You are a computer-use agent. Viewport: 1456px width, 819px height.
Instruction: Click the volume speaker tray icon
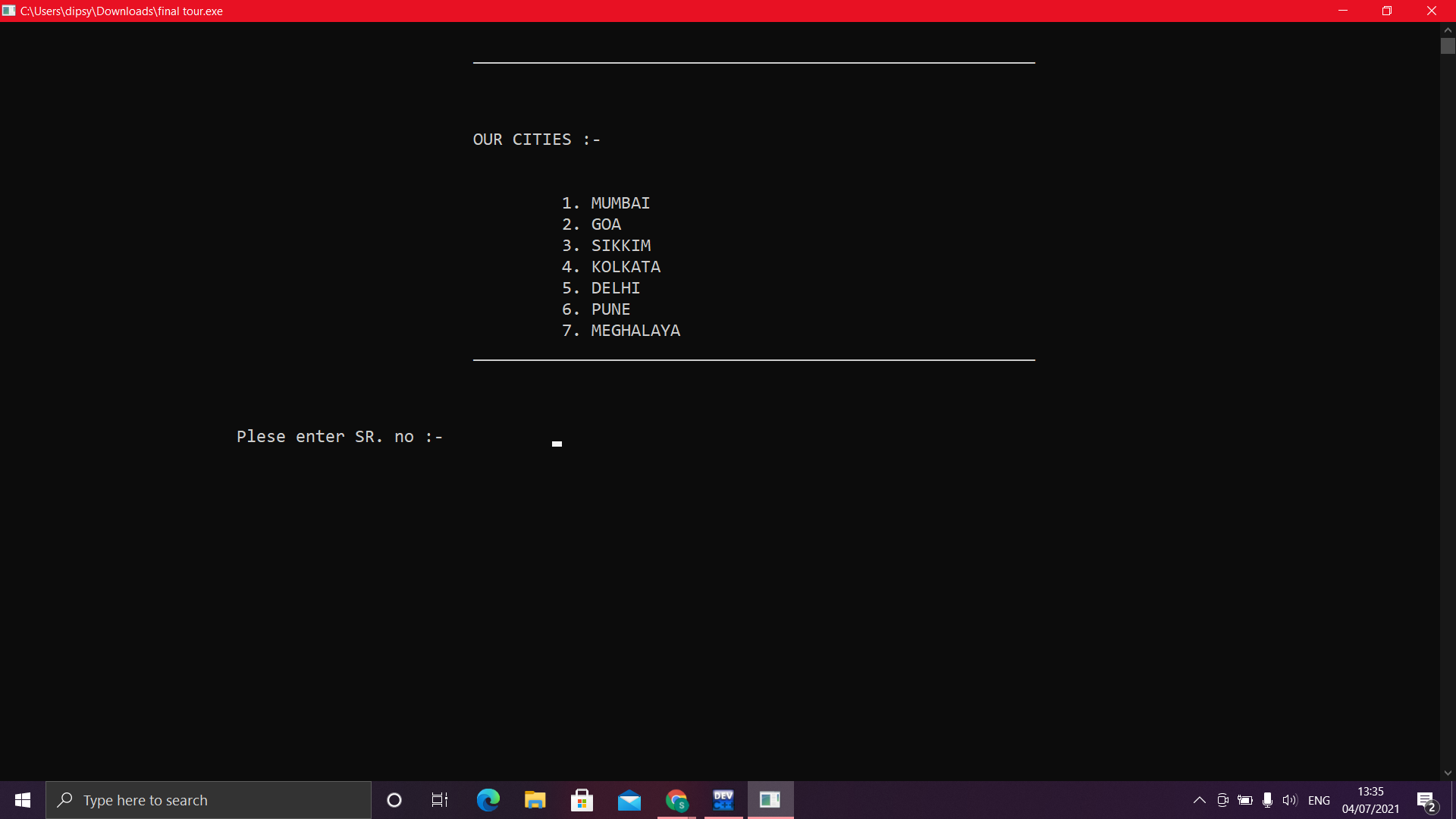point(1289,800)
